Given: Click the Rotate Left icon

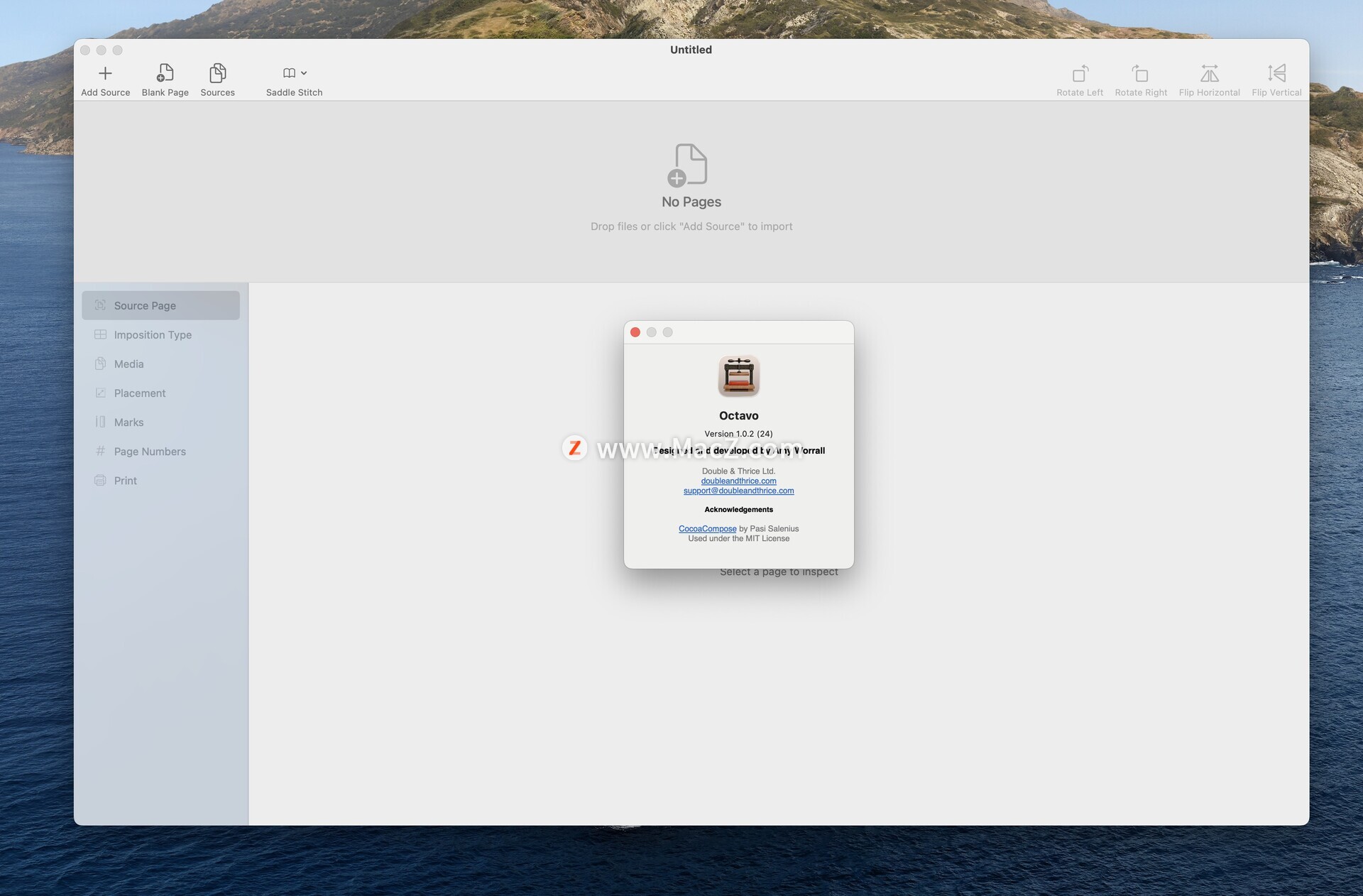Looking at the screenshot, I should pyautogui.click(x=1079, y=73).
